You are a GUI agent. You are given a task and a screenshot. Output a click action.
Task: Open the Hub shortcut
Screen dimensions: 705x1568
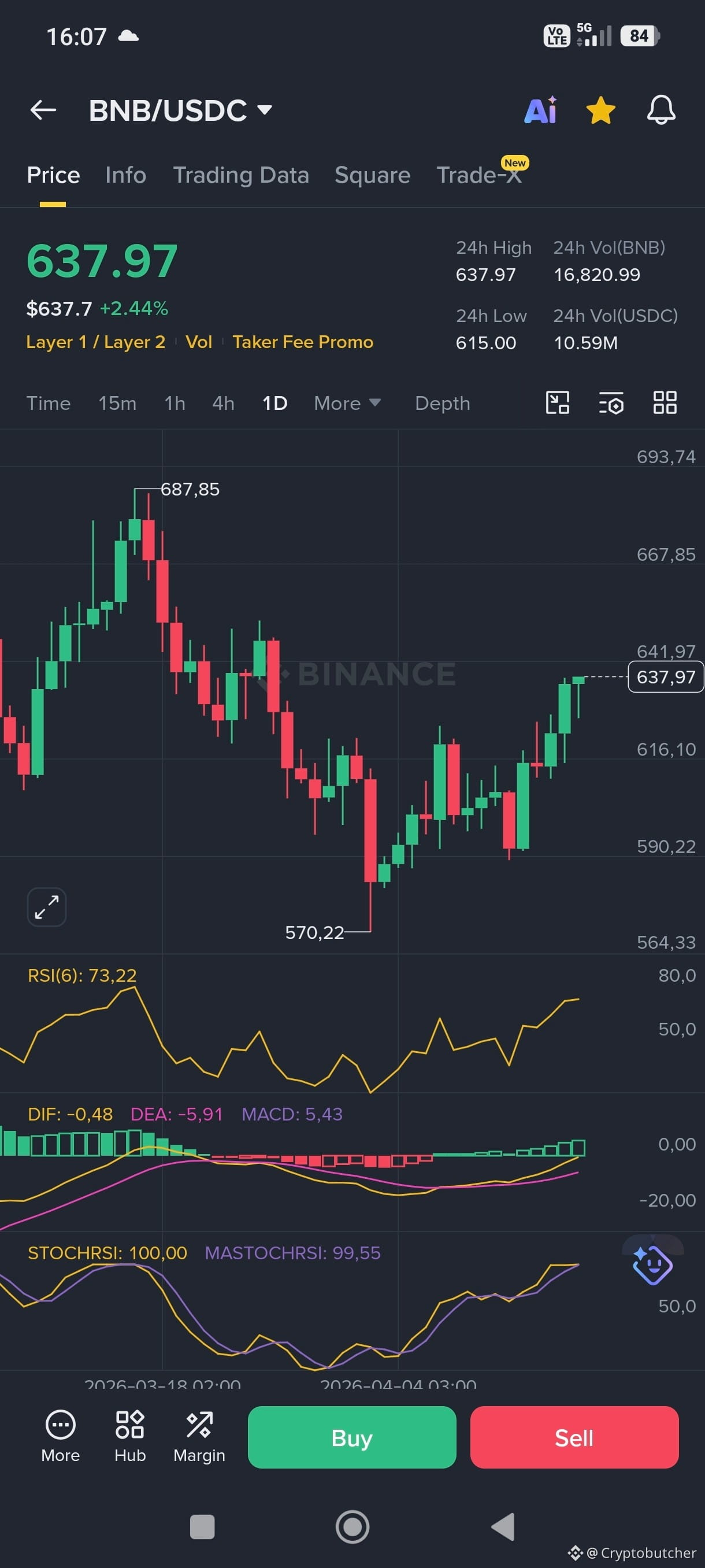tap(129, 1437)
